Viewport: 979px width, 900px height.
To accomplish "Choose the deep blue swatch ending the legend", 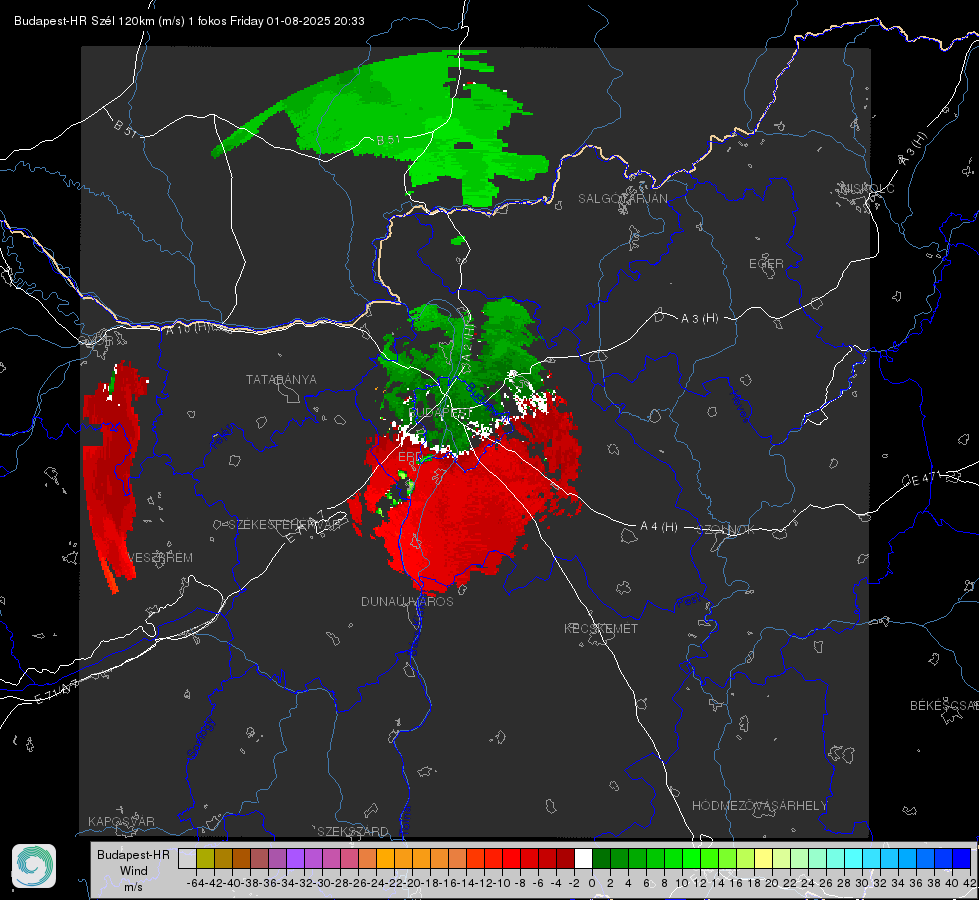I will 962,858.
